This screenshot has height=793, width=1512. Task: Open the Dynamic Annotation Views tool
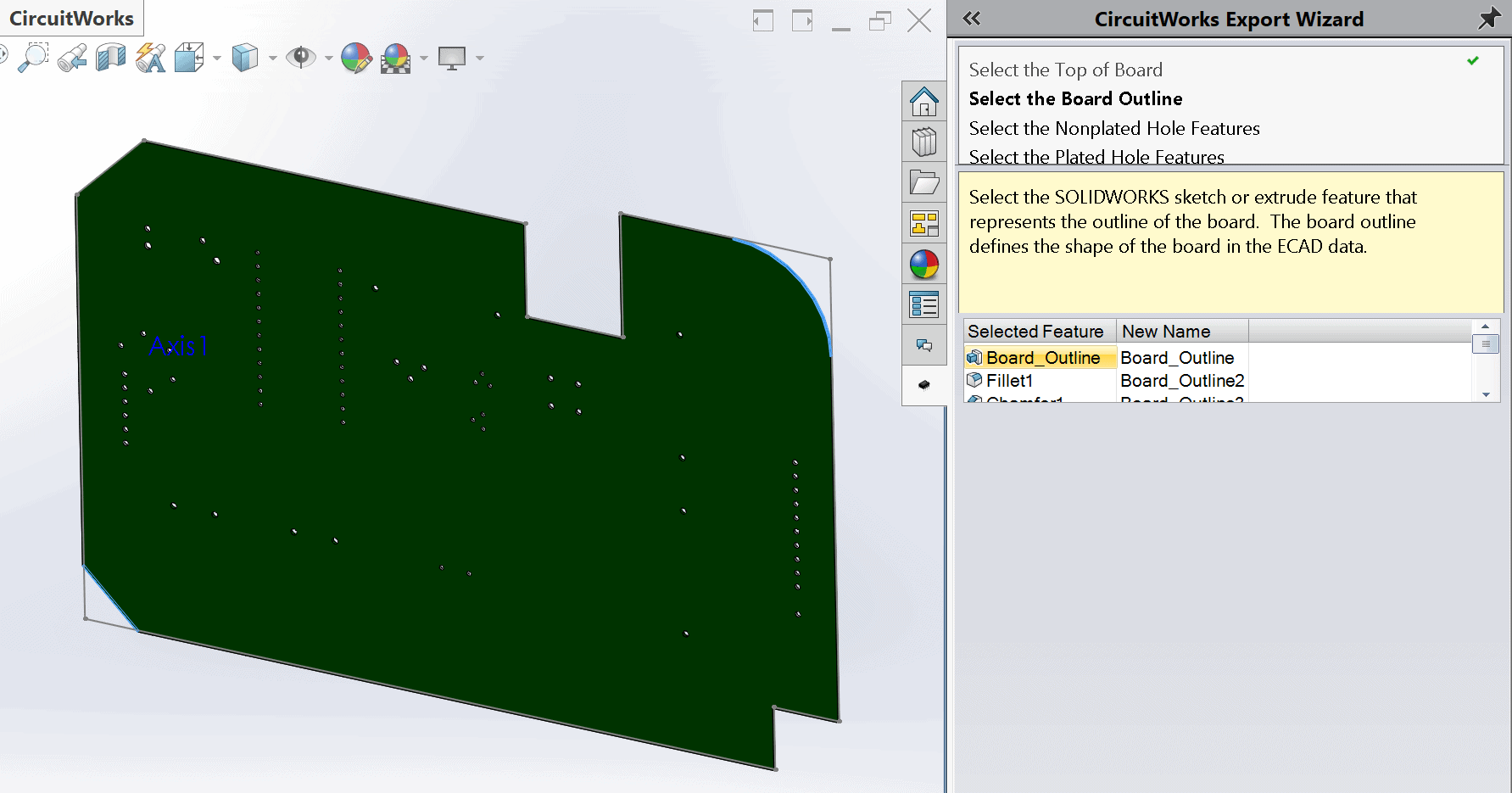pyautogui.click(x=151, y=58)
